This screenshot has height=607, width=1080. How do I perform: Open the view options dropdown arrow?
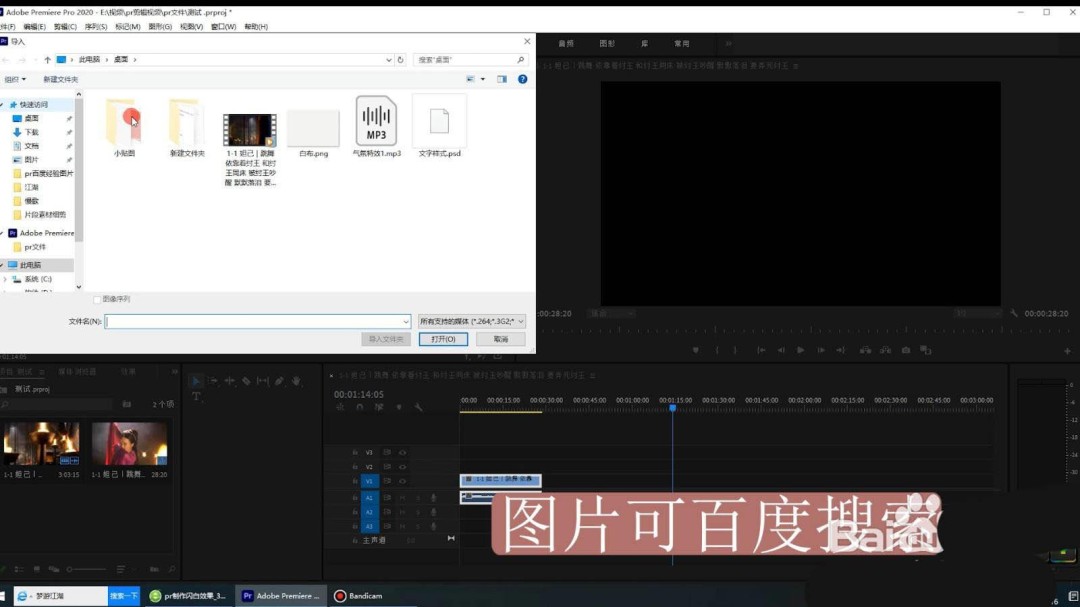(483, 79)
